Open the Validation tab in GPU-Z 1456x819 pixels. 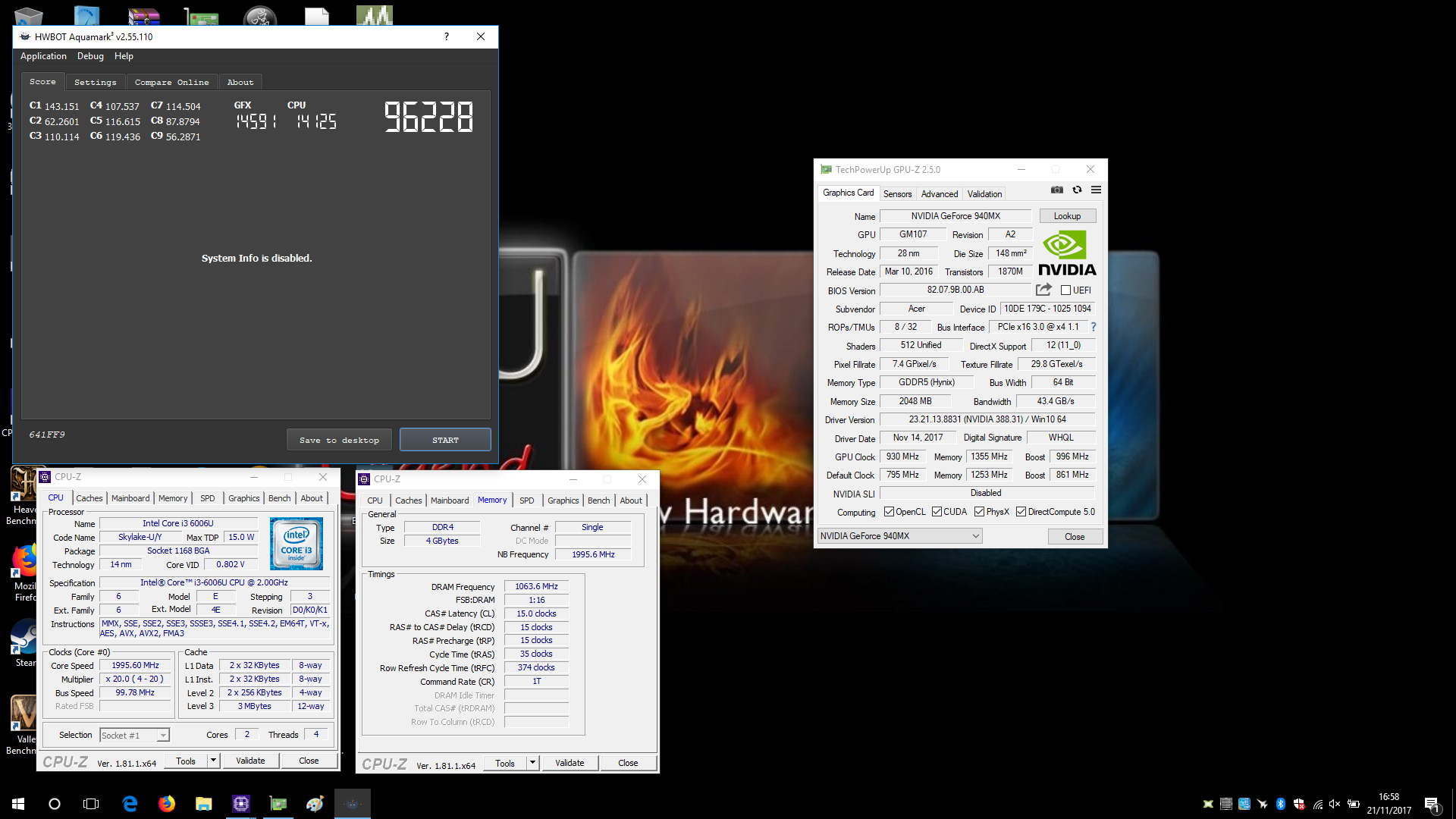tap(984, 194)
